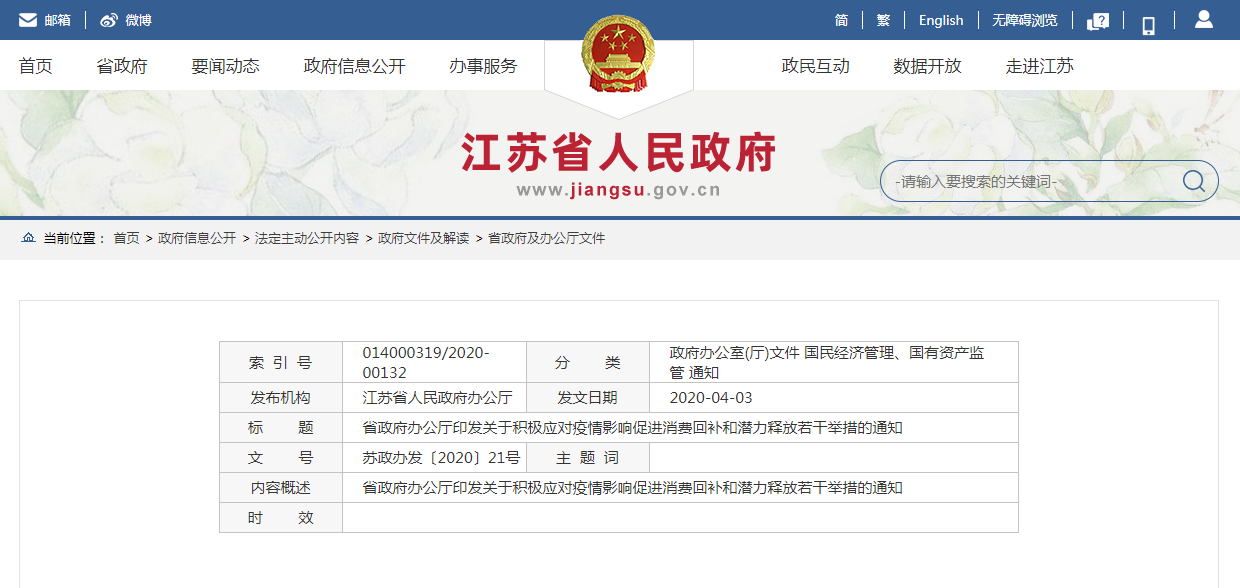
Task: Switch to Simplified Chinese (简)
Action: pyautogui.click(x=841, y=20)
